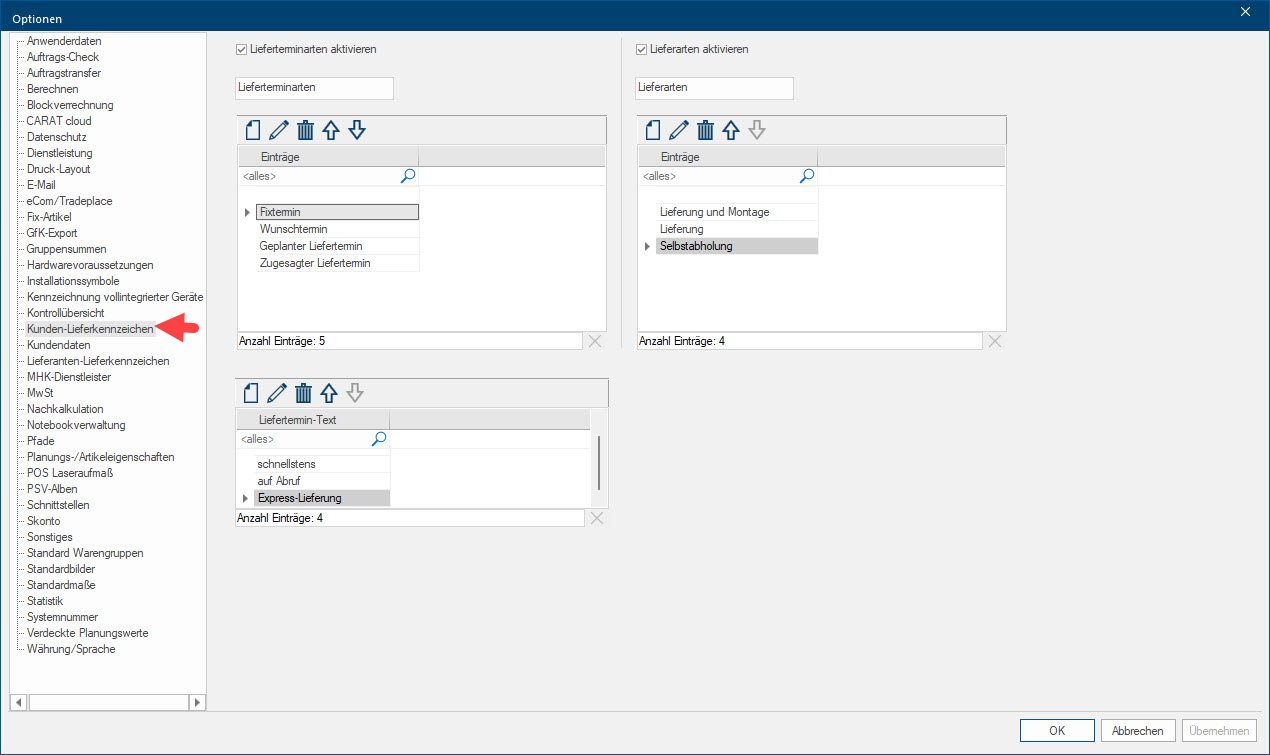
Task: Toggle Lieferarten aktivieren checkbox
Action: click(x=641, y=49)
